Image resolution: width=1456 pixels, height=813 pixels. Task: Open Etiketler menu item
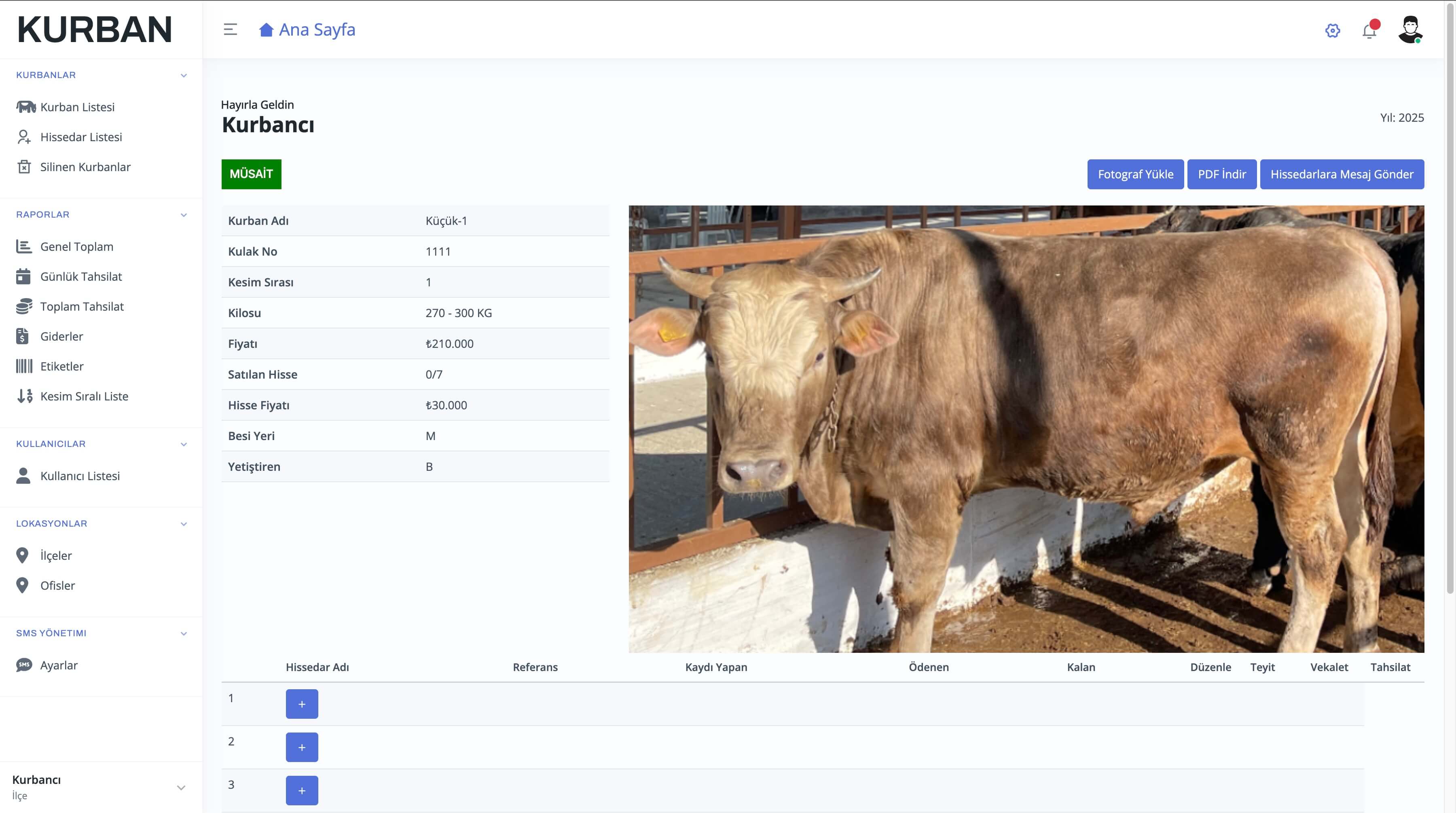pos(61,366)
